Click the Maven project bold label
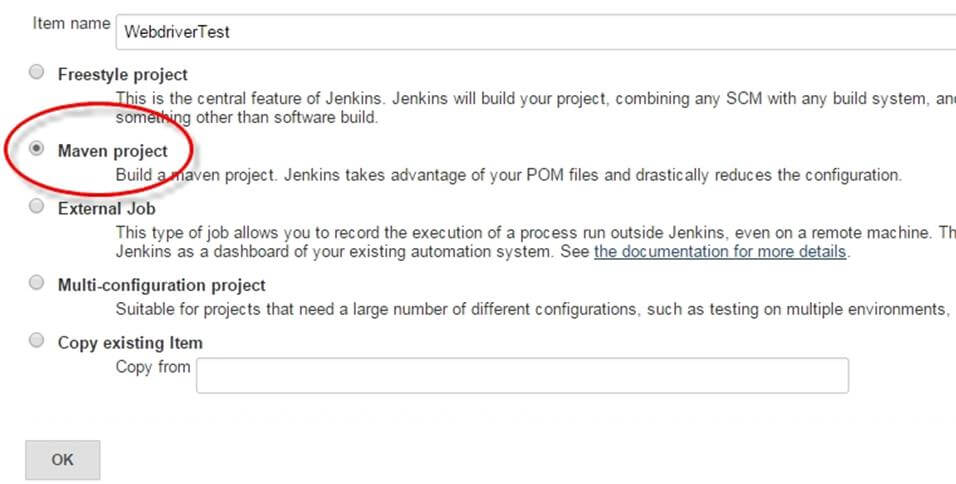The width and height of the screenshot is (956, 484). pos(113,151)
